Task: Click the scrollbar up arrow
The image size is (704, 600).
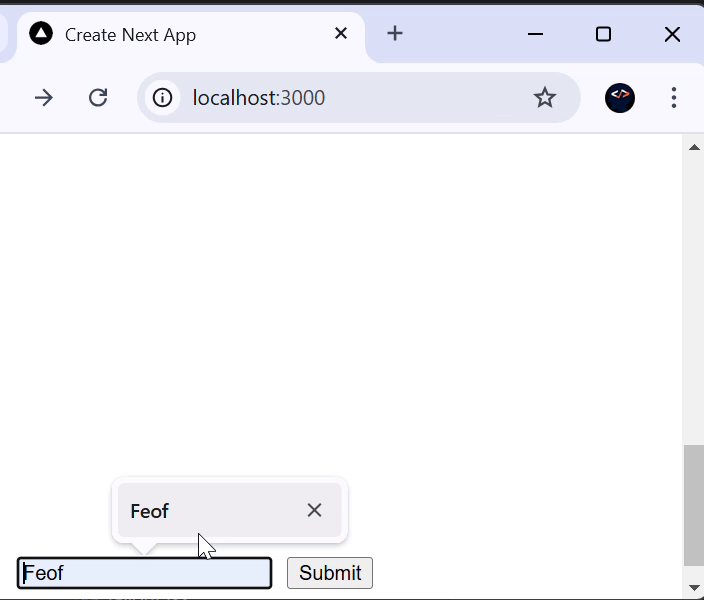Action: (x=693, y=147)
